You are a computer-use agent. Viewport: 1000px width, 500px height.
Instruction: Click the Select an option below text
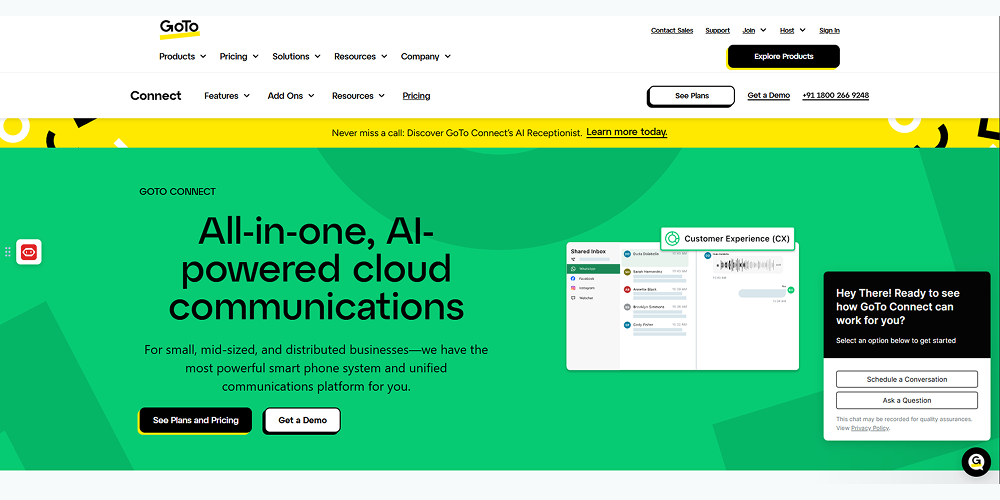coord(896,341)
